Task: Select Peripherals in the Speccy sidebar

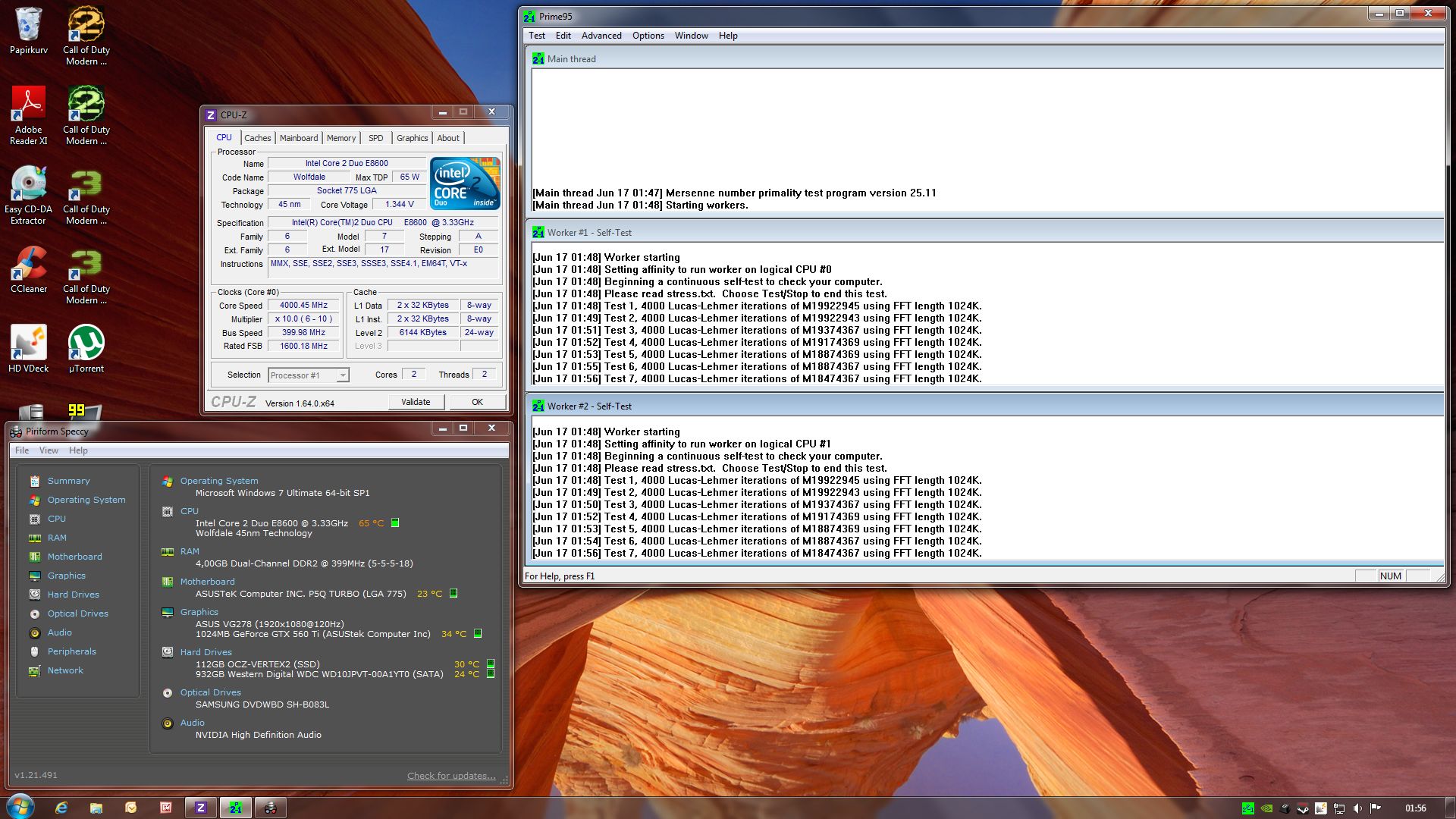Action: pyautogui.click(x=72, y=651)
